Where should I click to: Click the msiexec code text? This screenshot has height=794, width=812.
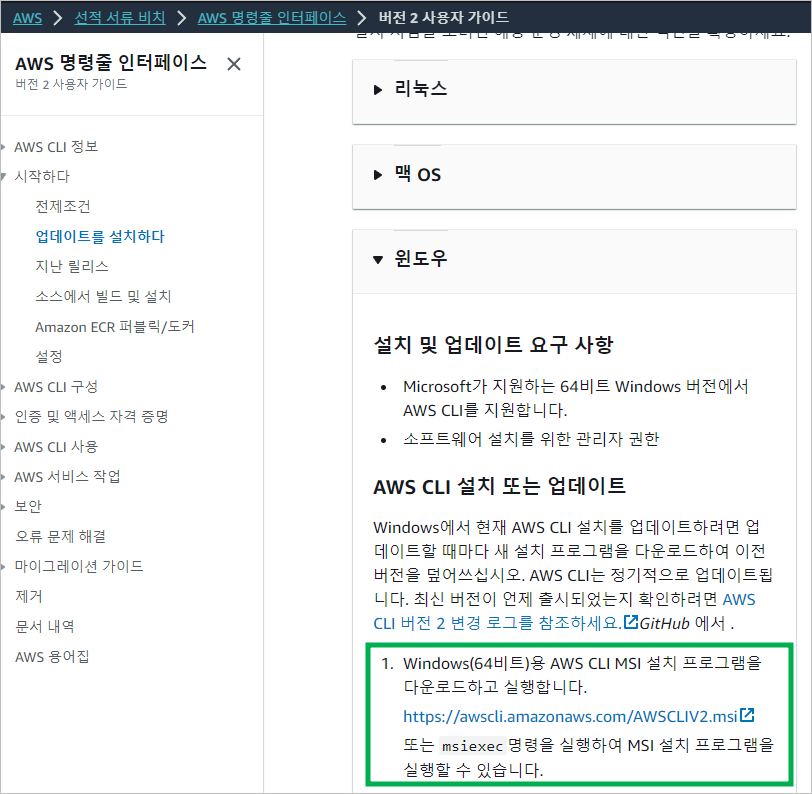pos(472,746)
